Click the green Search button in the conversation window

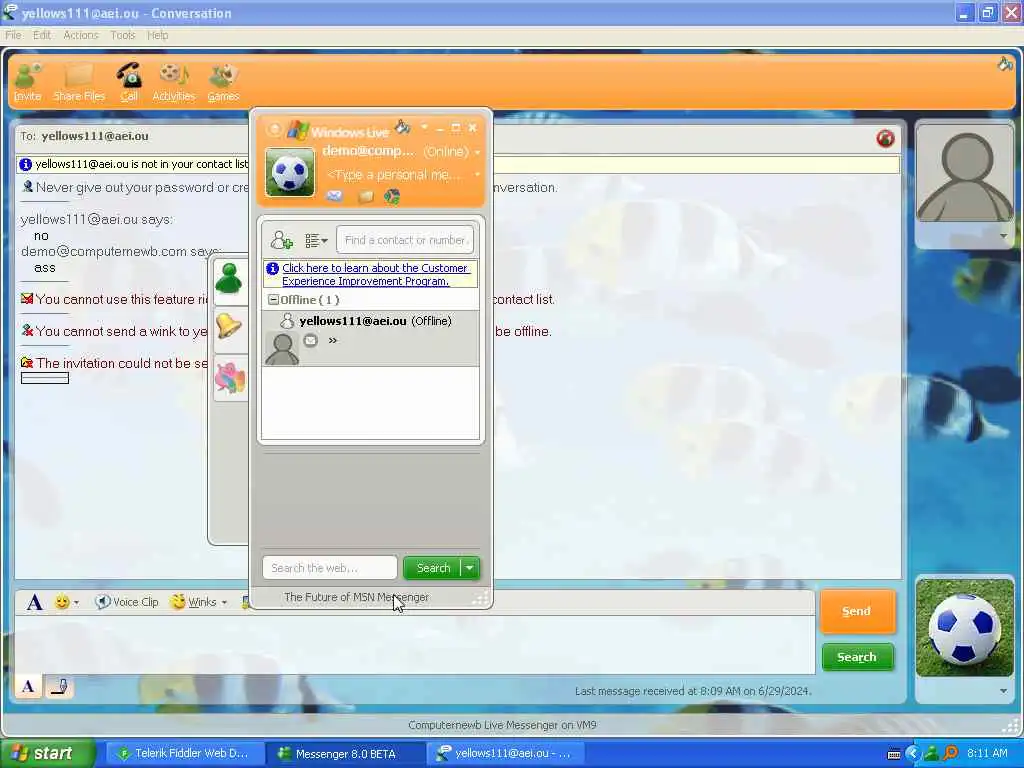point(857,657)
